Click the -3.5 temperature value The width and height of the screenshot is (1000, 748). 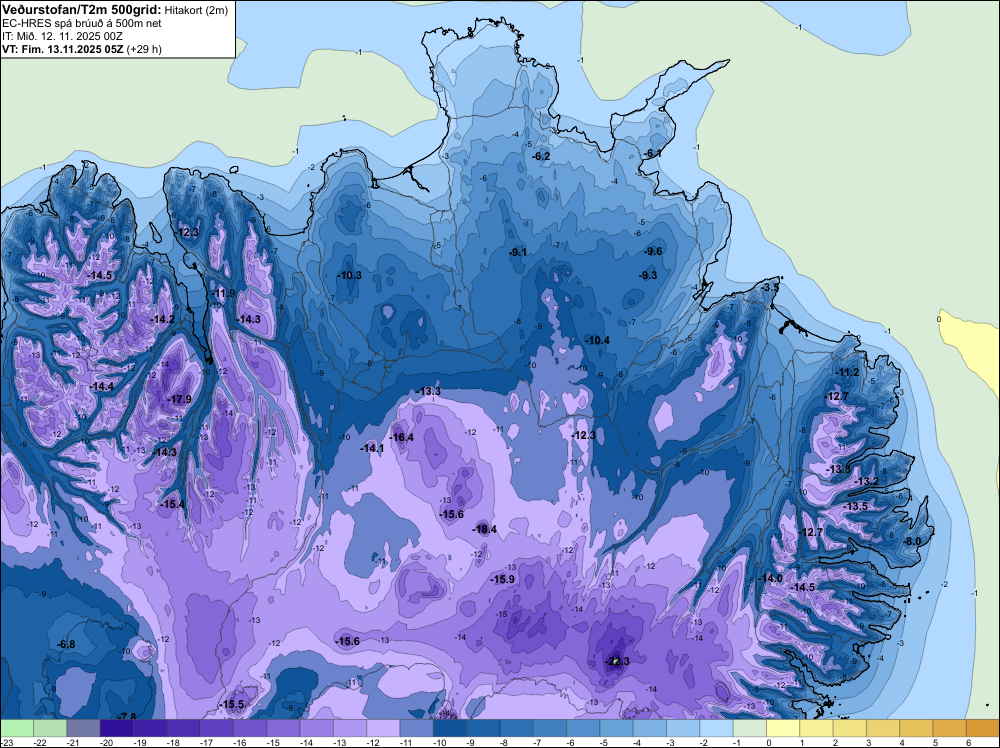770,288
